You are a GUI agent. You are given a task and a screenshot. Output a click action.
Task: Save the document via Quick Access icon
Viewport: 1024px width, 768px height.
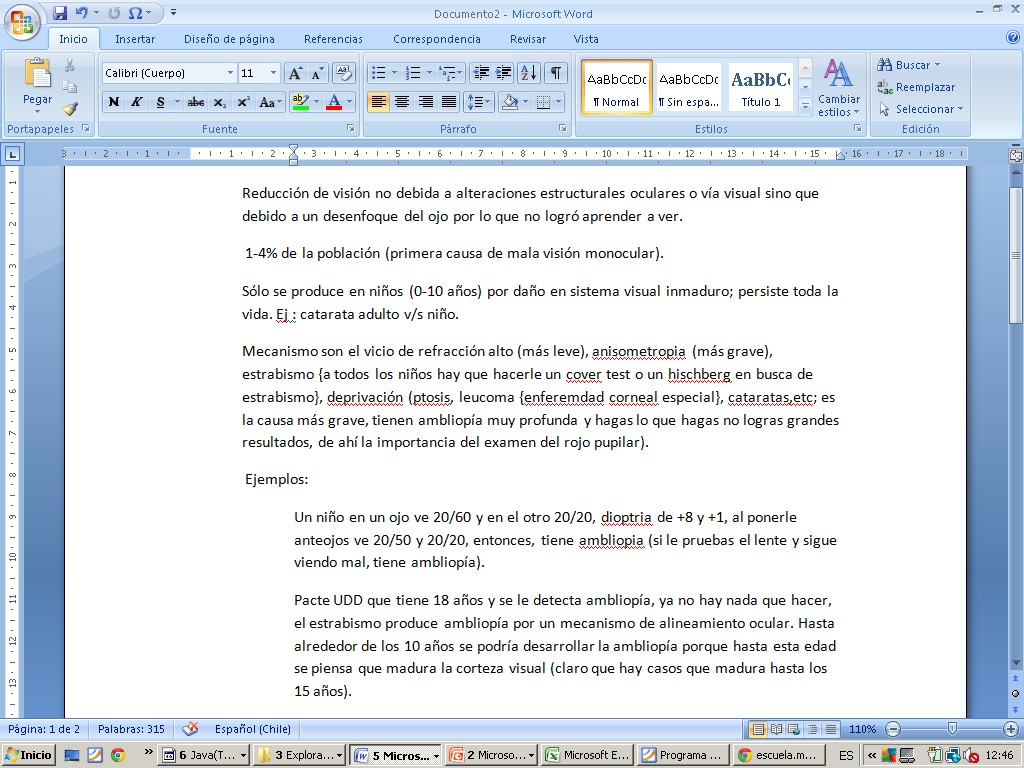(x=60, y=13)
